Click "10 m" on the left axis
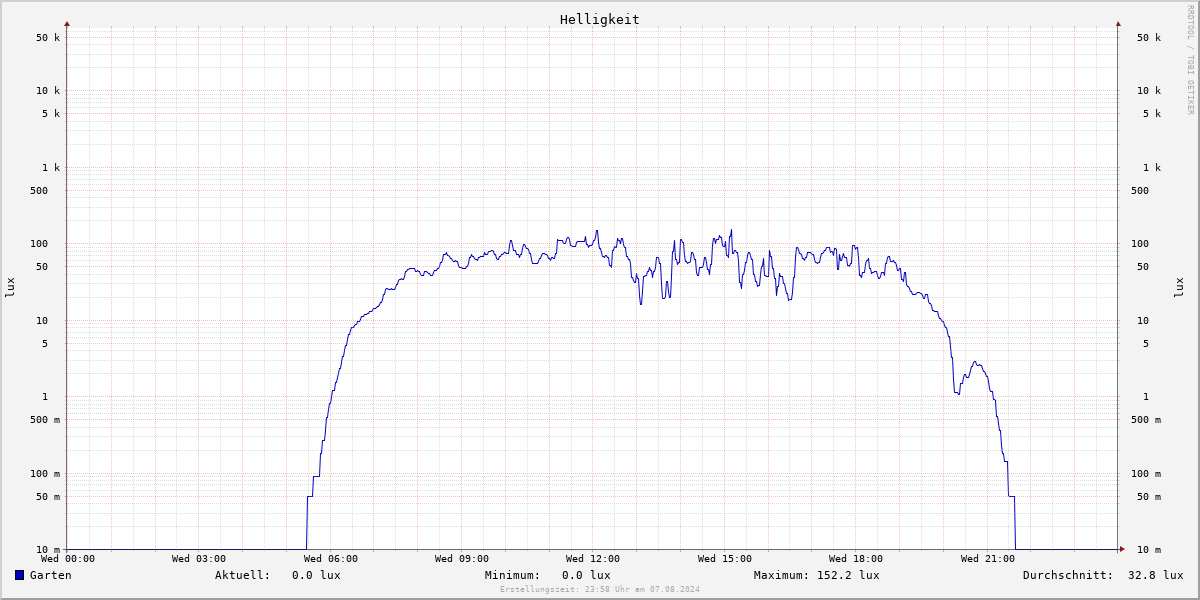 (48, 550)
